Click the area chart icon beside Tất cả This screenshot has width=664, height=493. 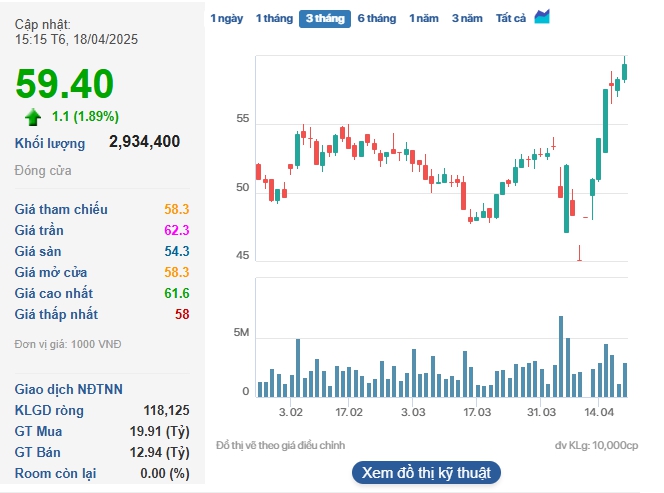click(x=542, y=17)
